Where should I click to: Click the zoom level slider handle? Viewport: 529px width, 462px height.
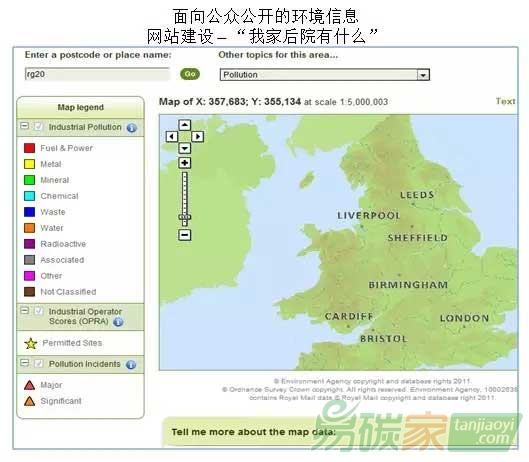click(185, 217)
